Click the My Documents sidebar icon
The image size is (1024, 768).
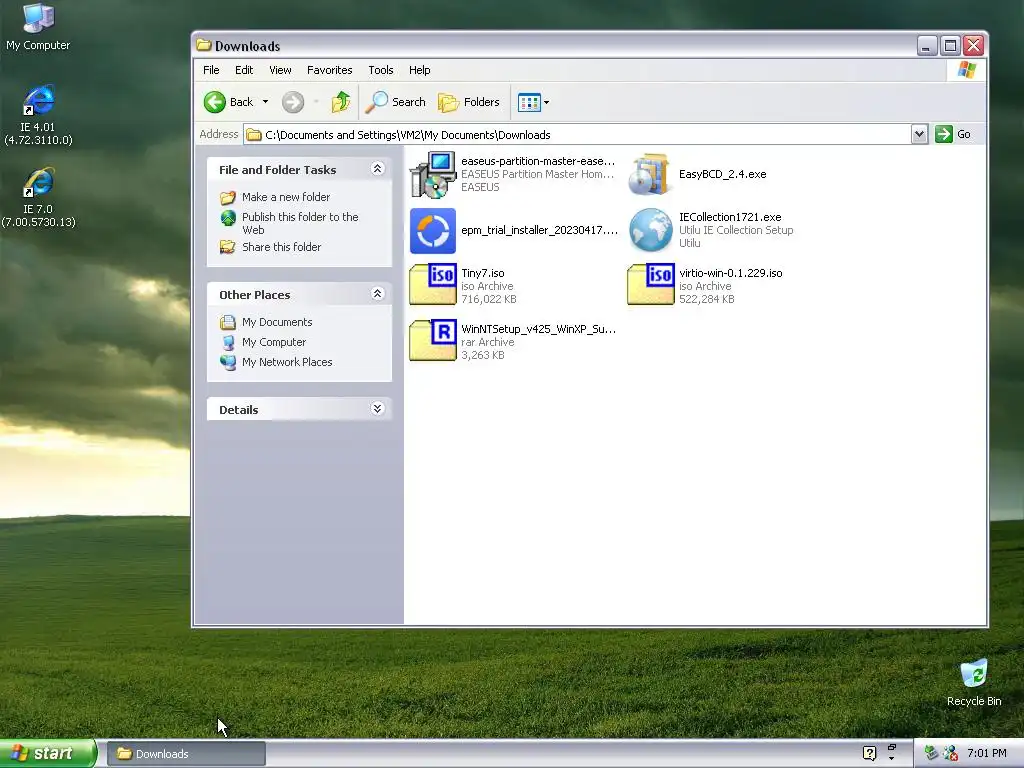pos(227,322)
